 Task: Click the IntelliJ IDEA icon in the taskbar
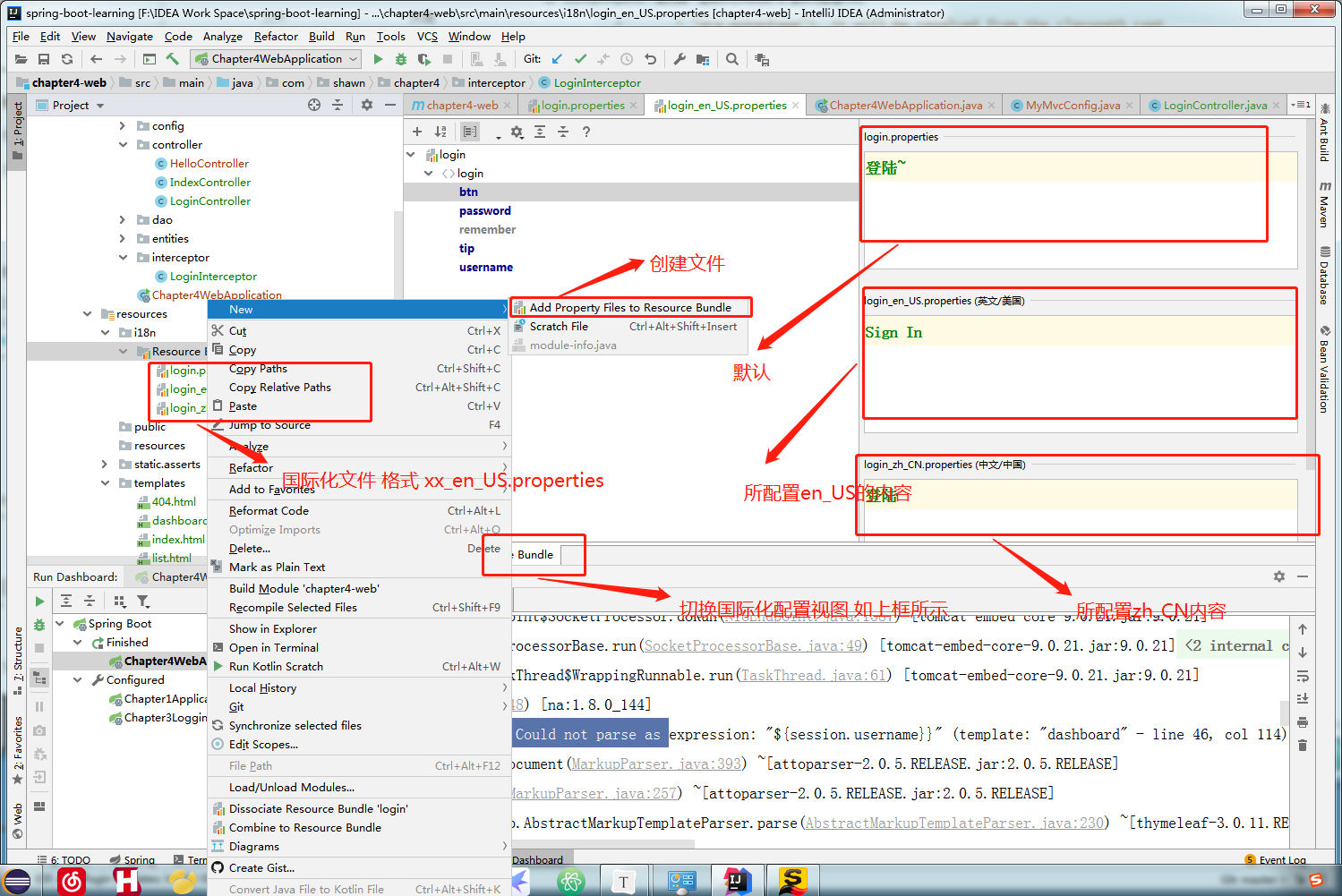[x=738, y=881]
